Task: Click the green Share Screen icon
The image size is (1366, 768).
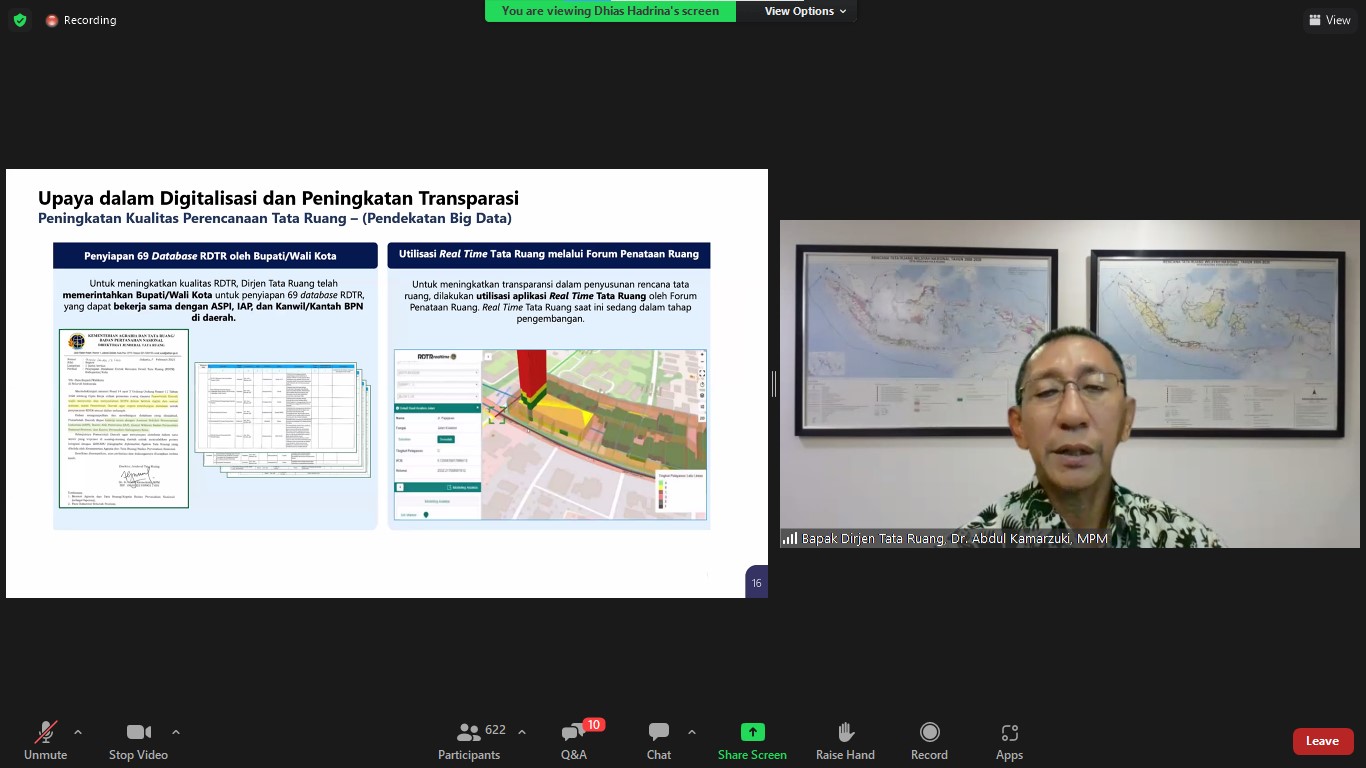Action: [752, 732]
